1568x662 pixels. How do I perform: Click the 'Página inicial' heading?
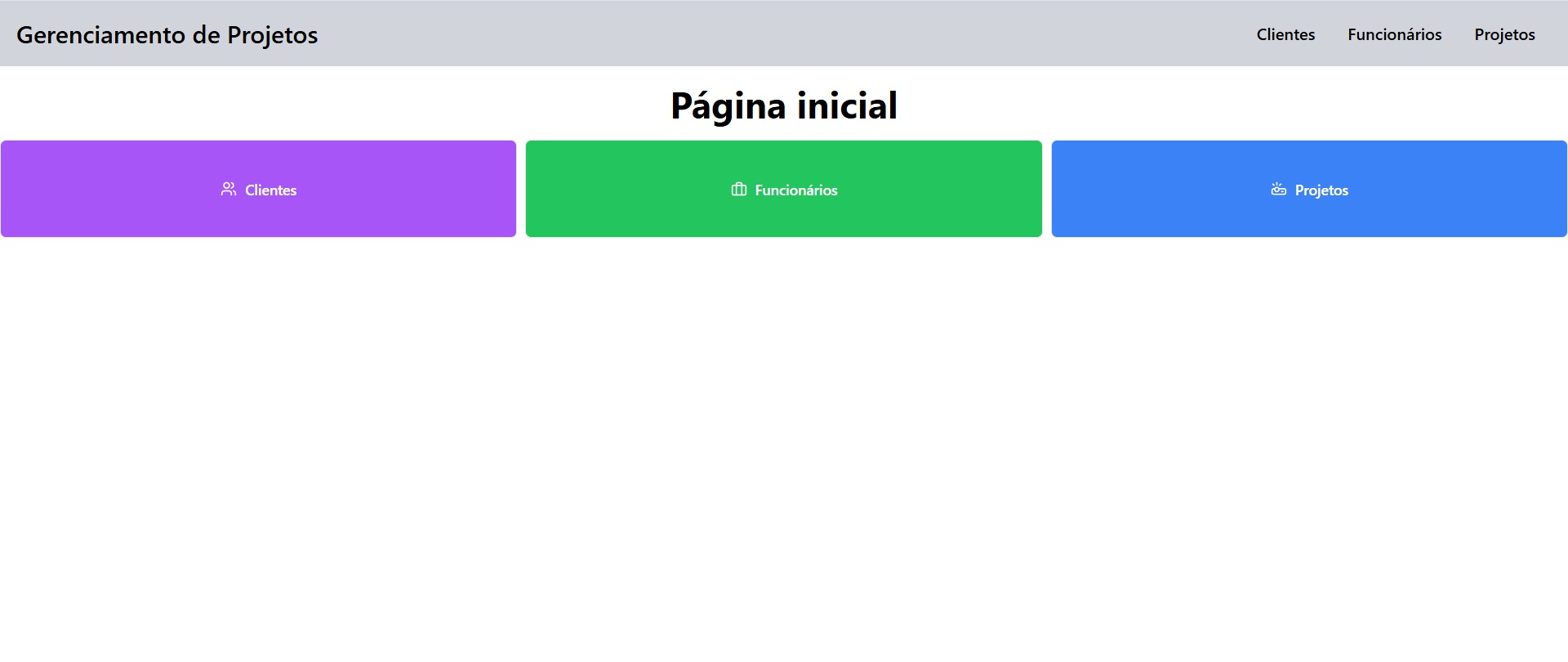pyautogui.click(x=783, y=105)
